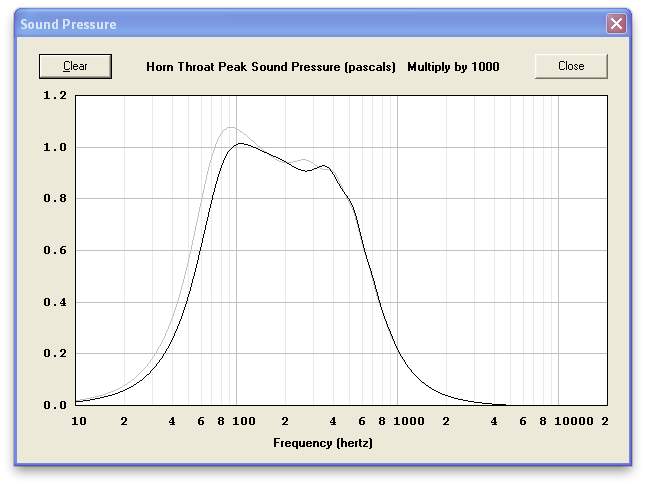Click the 1.2 y-axis value
Screen dimensions: 646x486
pos(55,96)
